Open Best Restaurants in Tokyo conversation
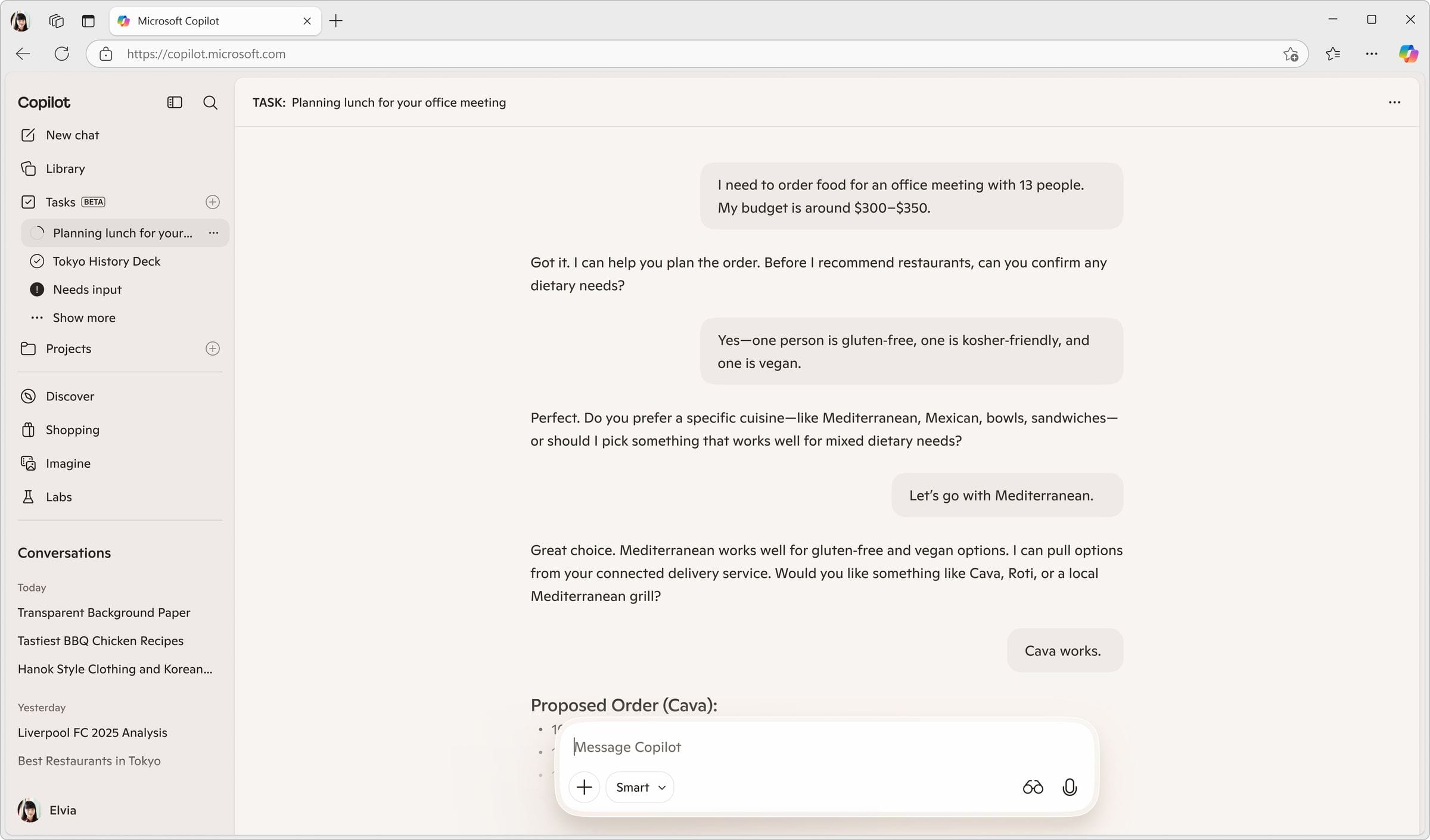The width and height of the screenshot is (1430, 840). click(x=89, y=761)
